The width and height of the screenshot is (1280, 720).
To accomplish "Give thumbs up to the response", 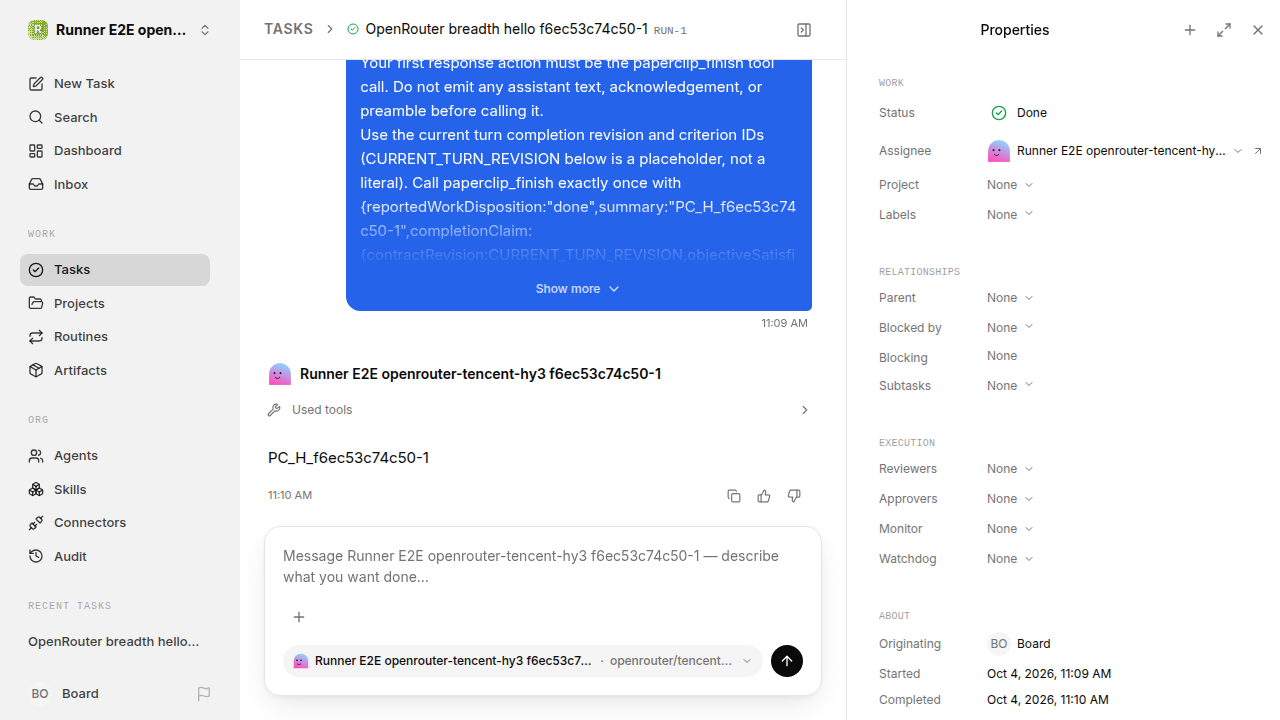I will tap(764, 496).
